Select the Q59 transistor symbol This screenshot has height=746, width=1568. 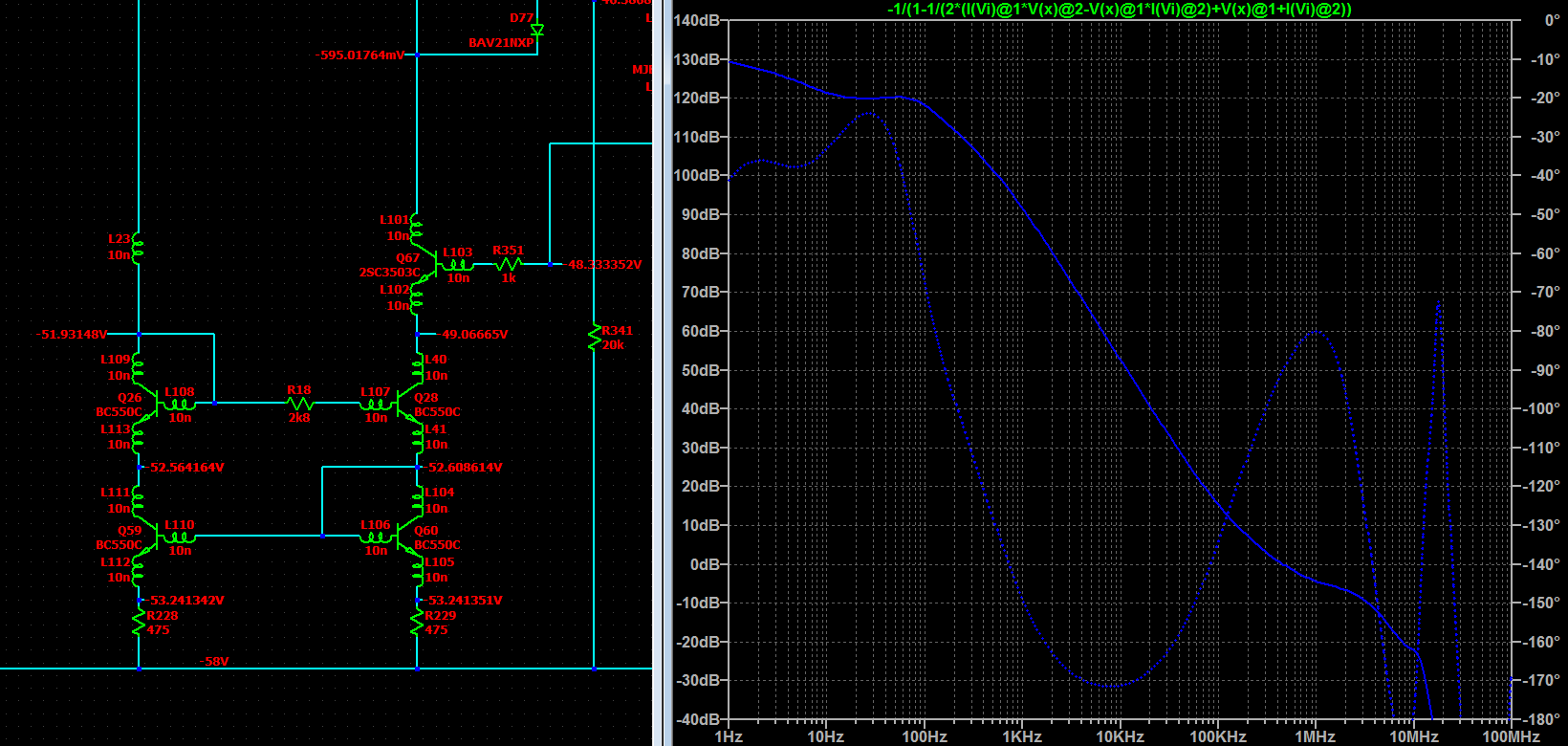pos(149,537)
